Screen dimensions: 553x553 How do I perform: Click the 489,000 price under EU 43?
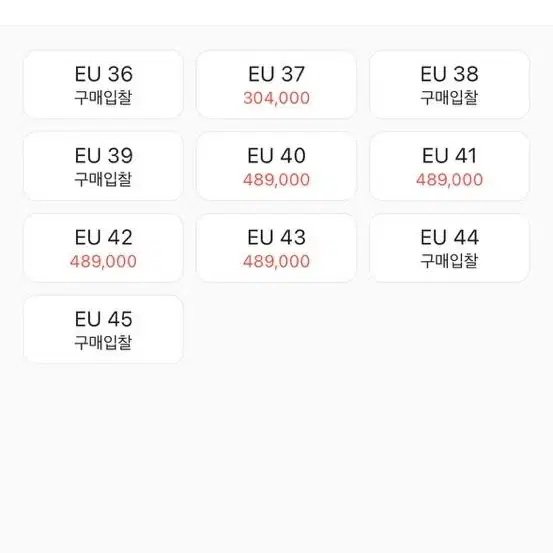[x=276, y=262]
